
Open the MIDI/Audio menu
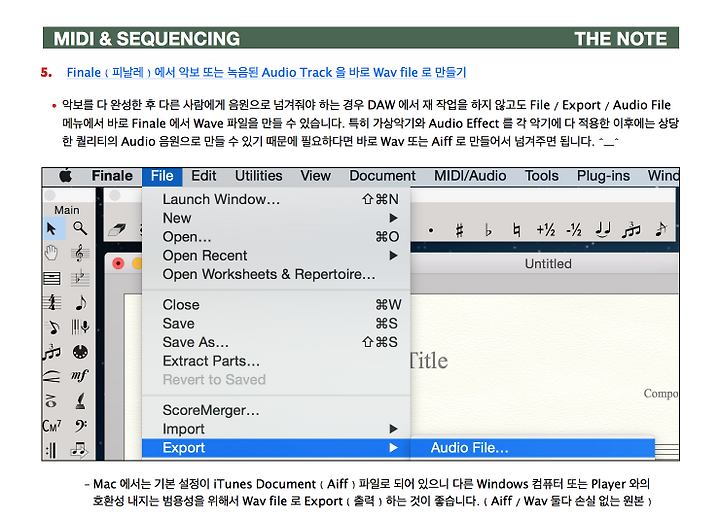(470, 175)
